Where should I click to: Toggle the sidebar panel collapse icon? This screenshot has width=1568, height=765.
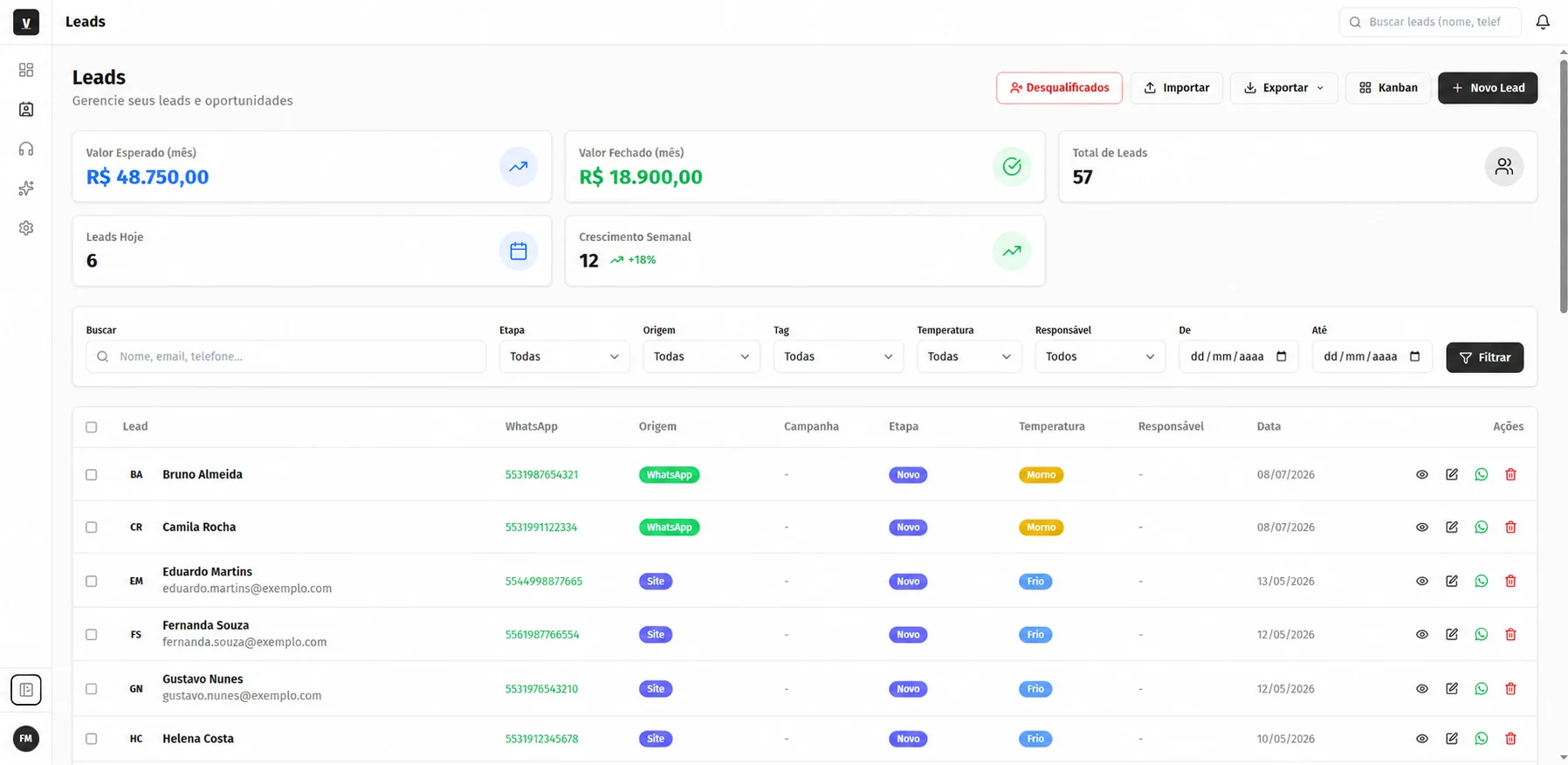pyautogui.click(x=26, y=690)
